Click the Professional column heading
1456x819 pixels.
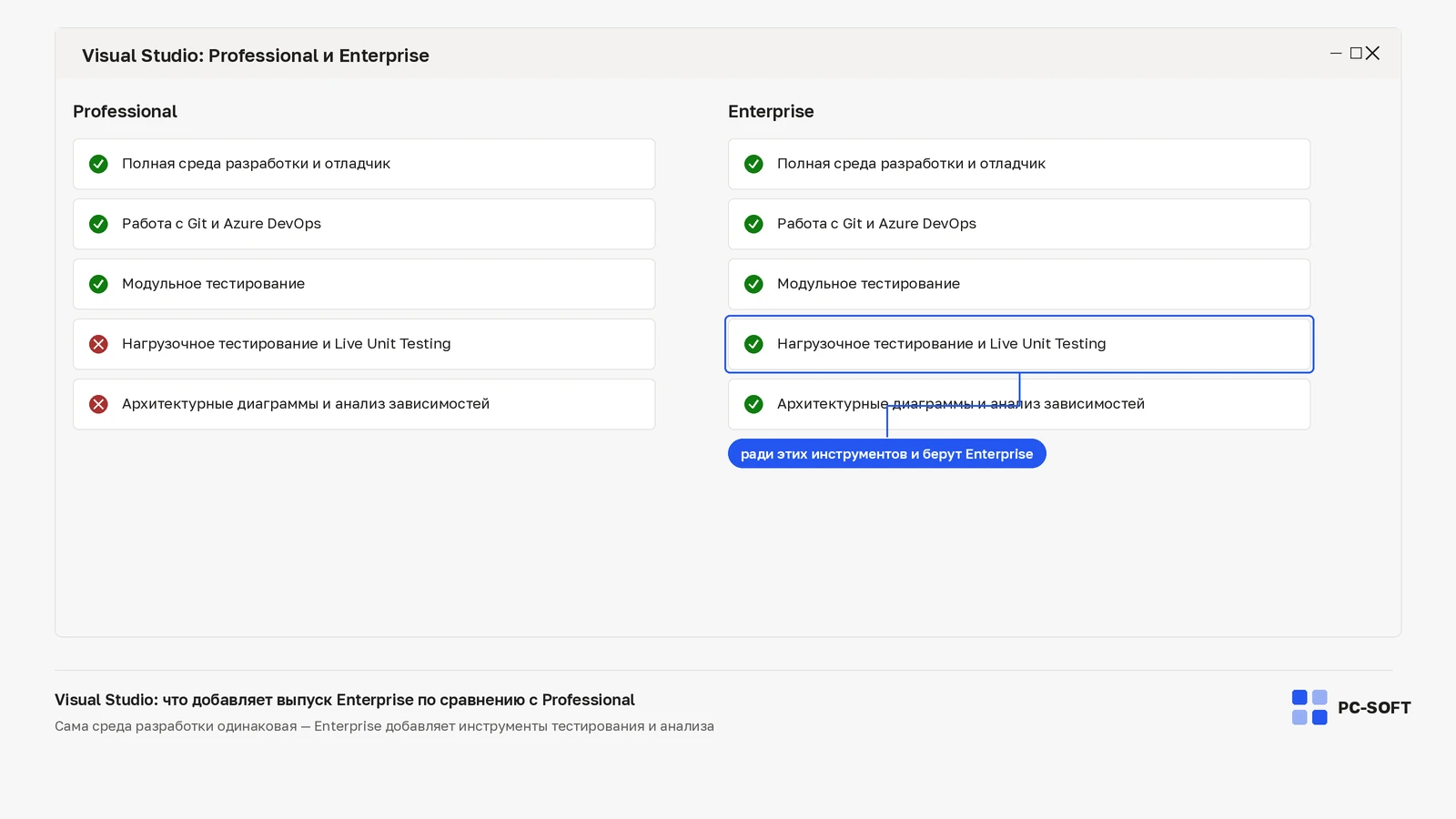click(125, 112)
